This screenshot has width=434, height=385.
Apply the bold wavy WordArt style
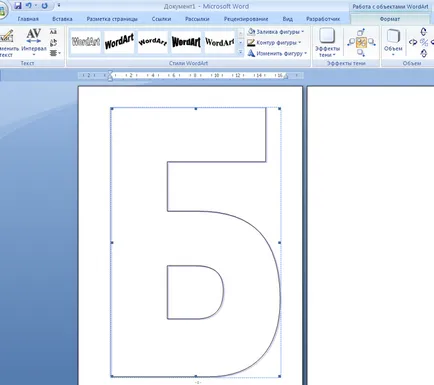tap(186, 42)
